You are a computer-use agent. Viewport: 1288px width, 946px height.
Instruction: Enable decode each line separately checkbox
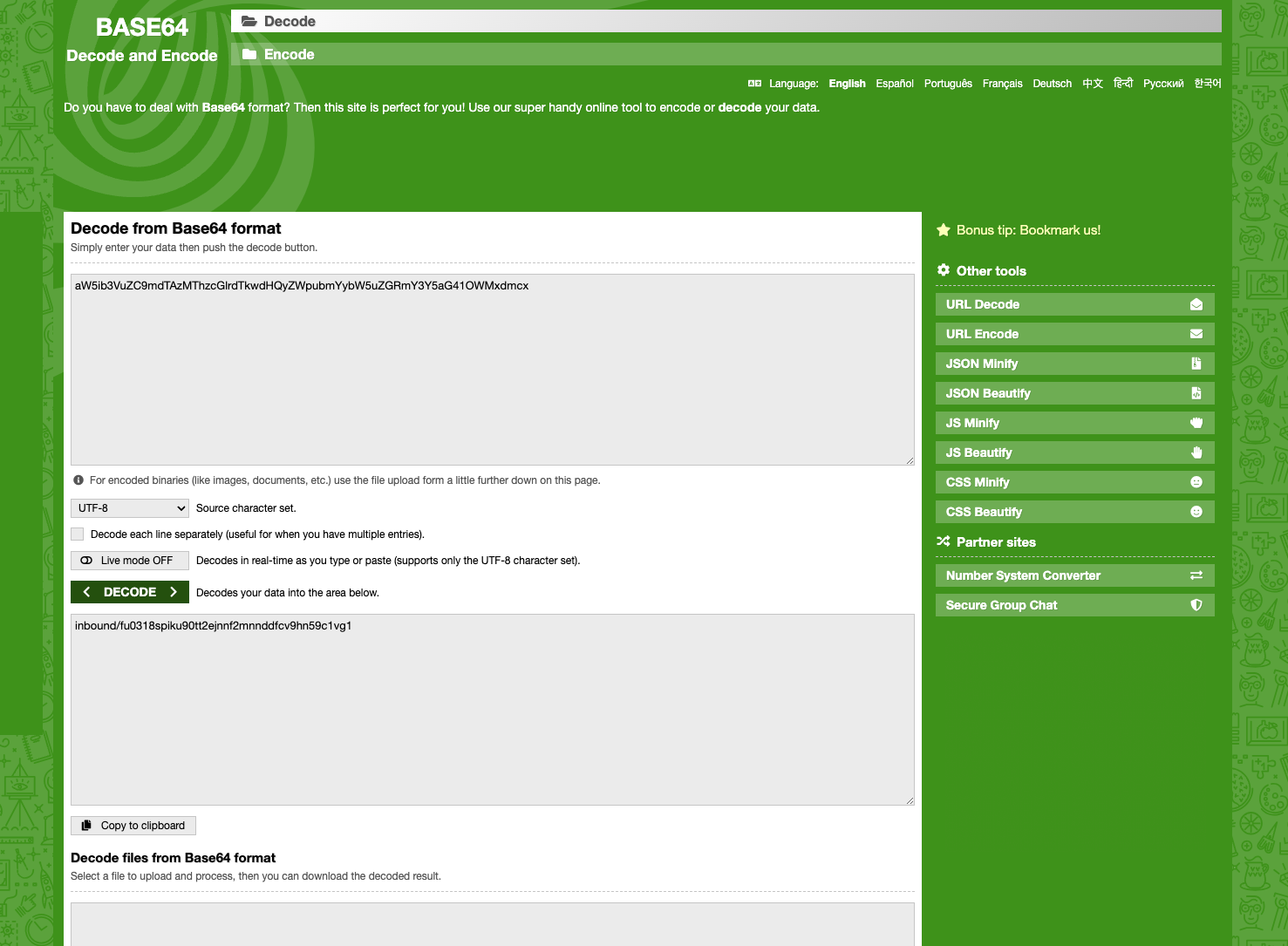(78, 534)
